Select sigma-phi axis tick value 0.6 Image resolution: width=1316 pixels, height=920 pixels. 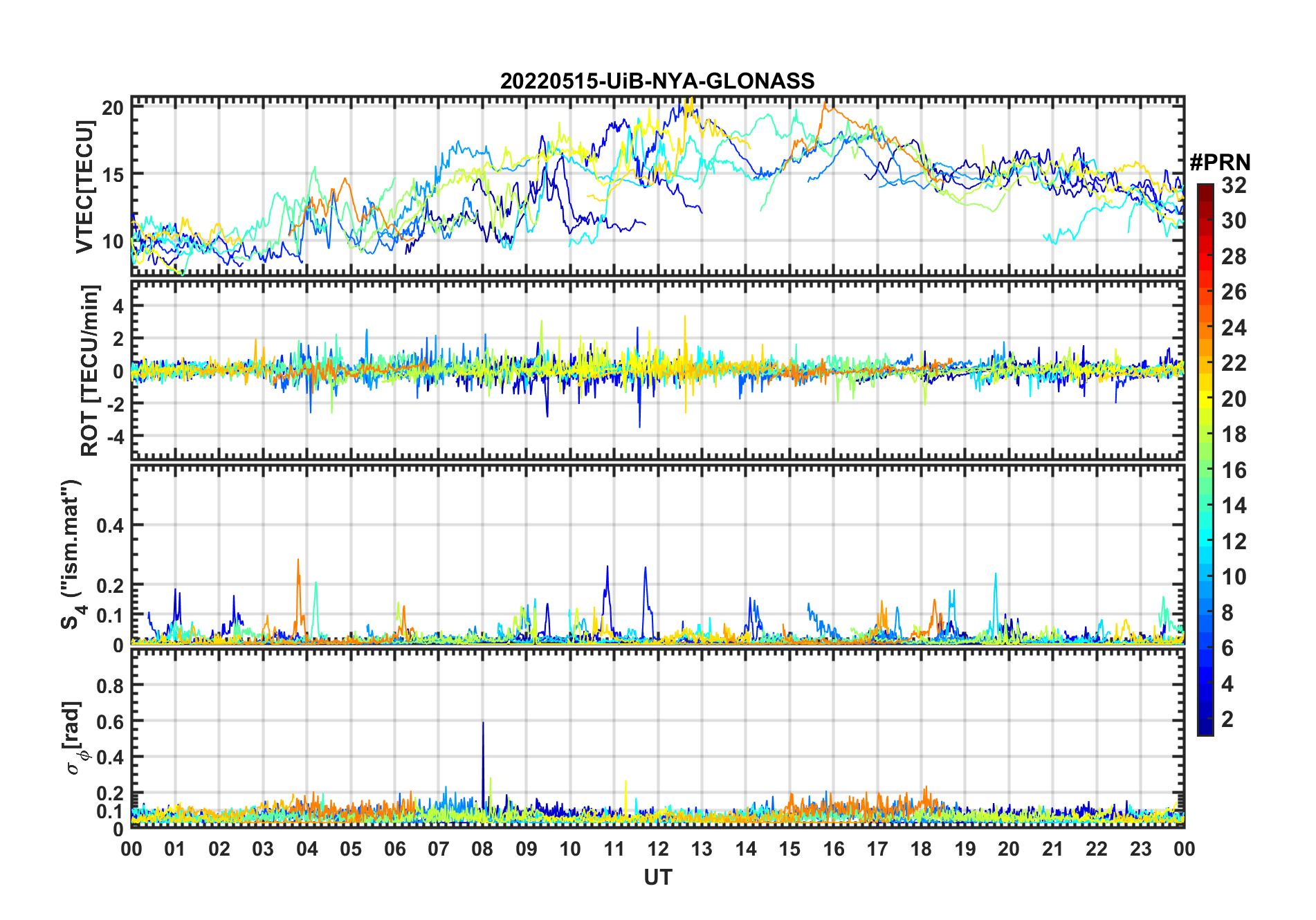(111, 721)
